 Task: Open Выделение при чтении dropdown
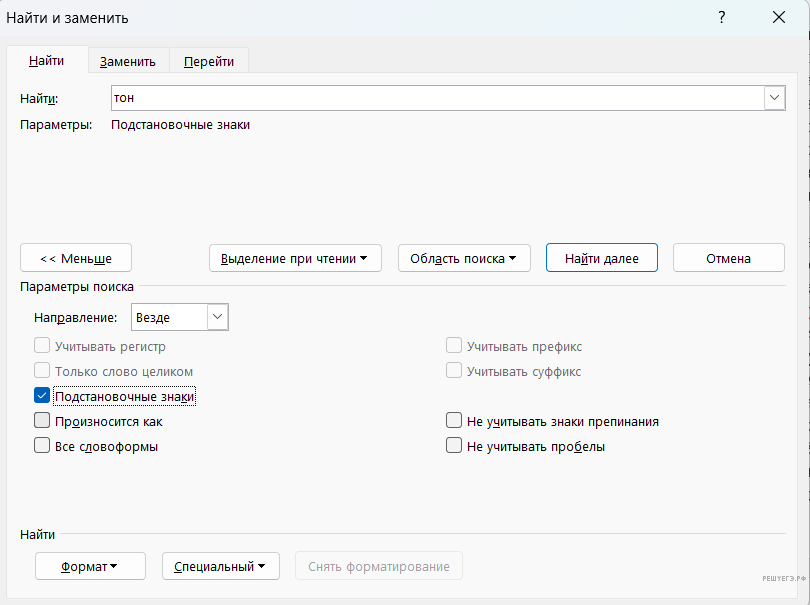(294, 258)
